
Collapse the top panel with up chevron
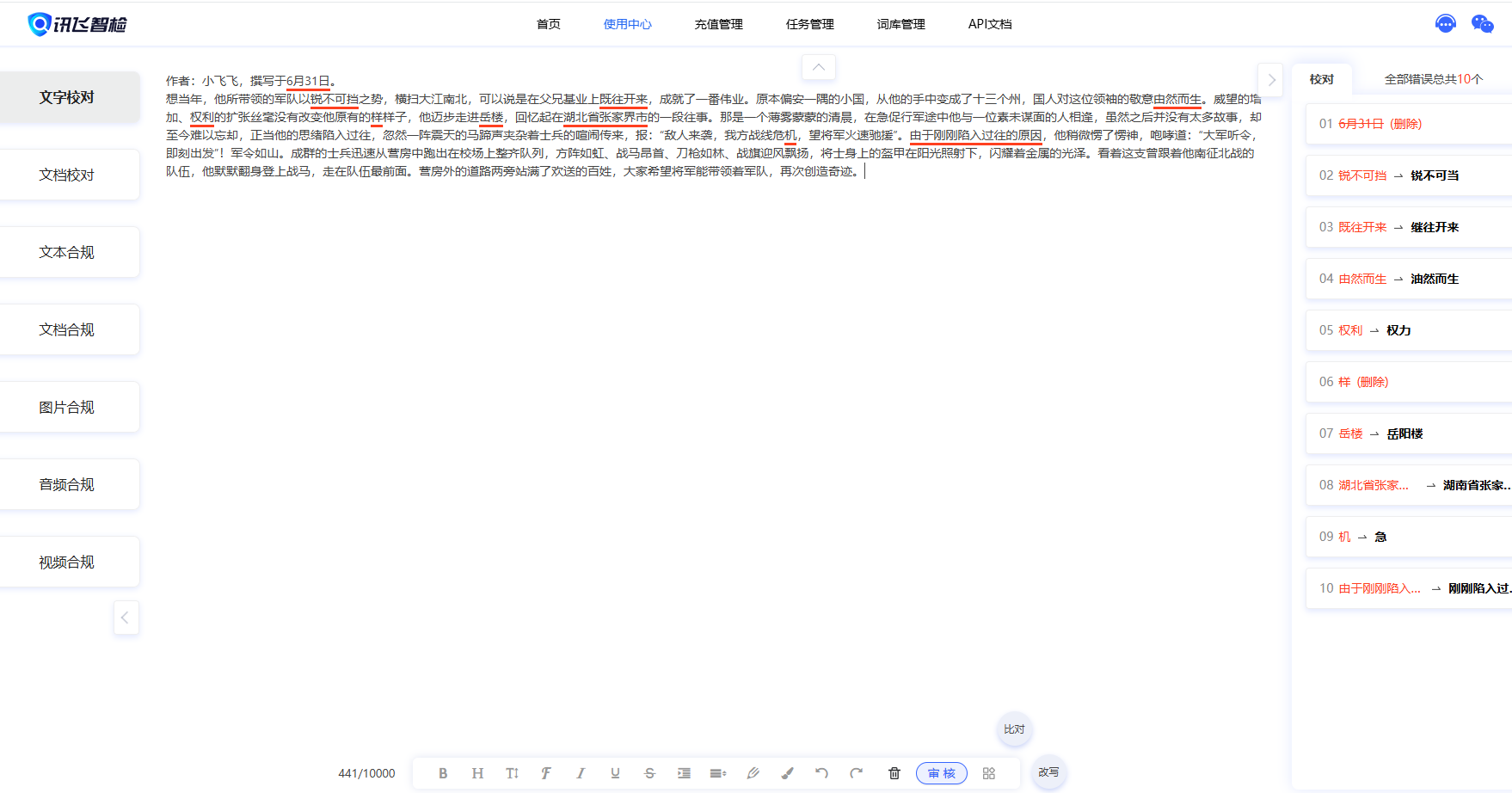pyautogui.click(x=819, y=67)
